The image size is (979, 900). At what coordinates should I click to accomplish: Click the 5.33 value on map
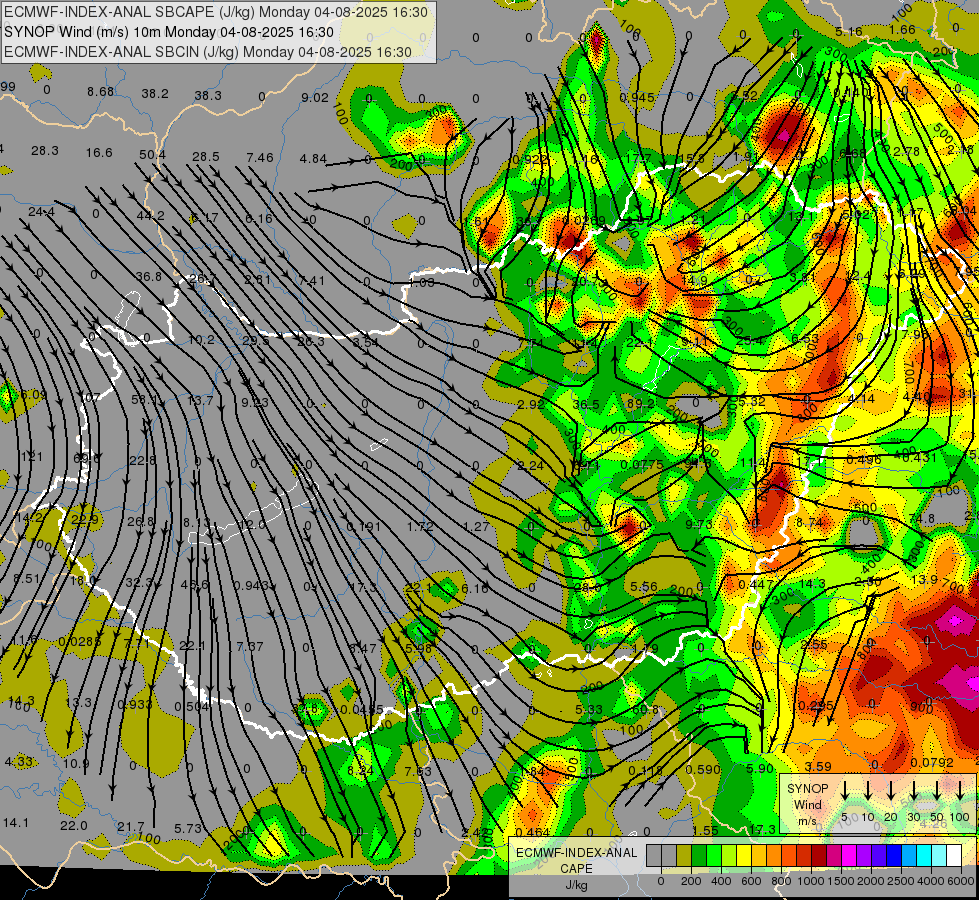point(589,710)
